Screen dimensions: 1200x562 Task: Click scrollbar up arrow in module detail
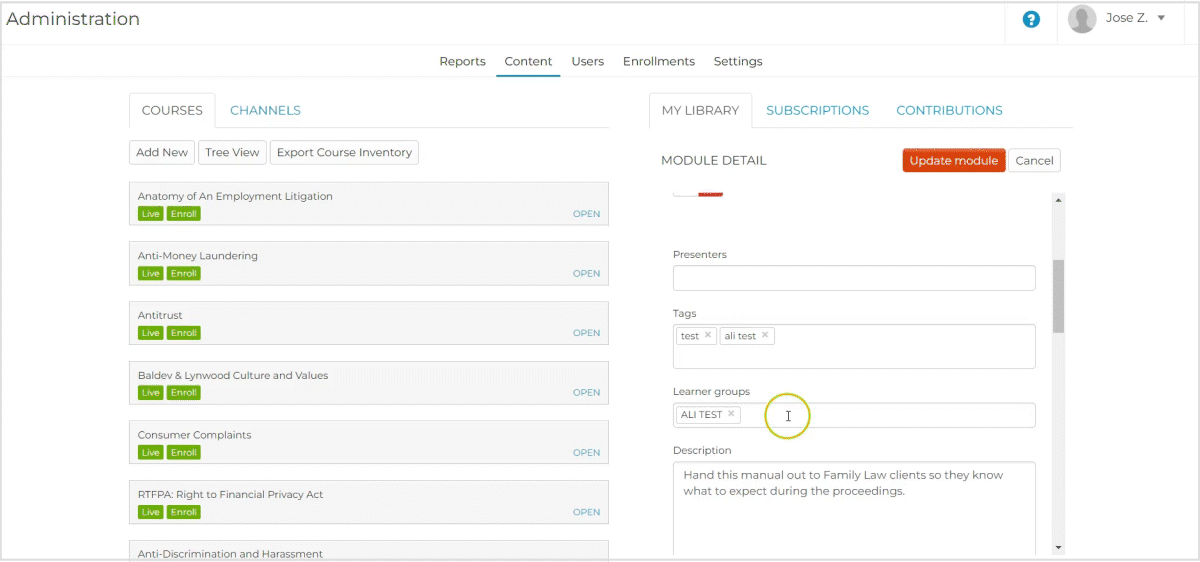point(1059,199)
